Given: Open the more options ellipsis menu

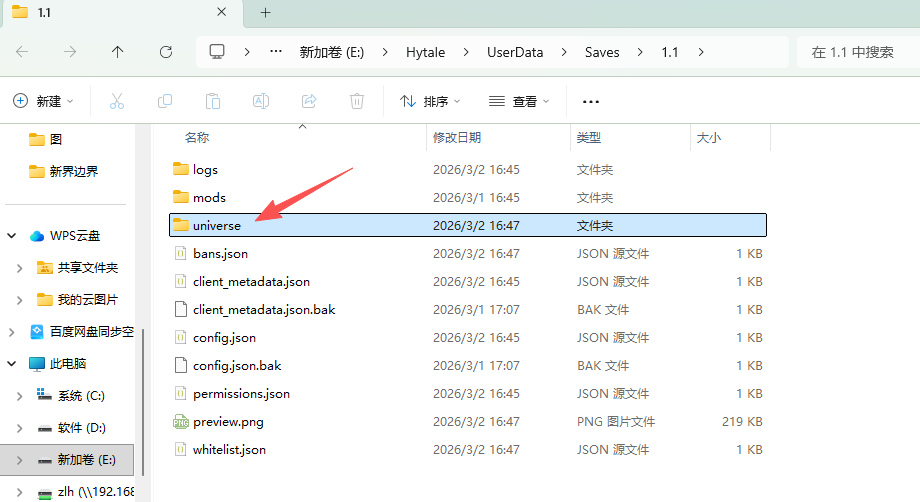Looking at the screenshot, I should click(590, 101).
